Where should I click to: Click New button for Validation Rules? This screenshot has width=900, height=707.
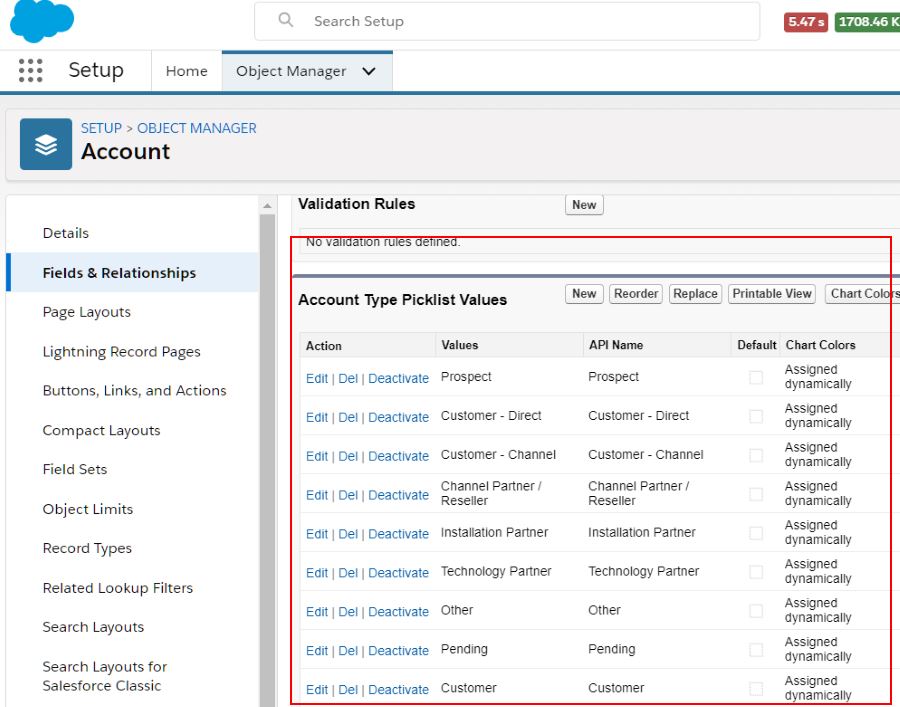[584, 205]
